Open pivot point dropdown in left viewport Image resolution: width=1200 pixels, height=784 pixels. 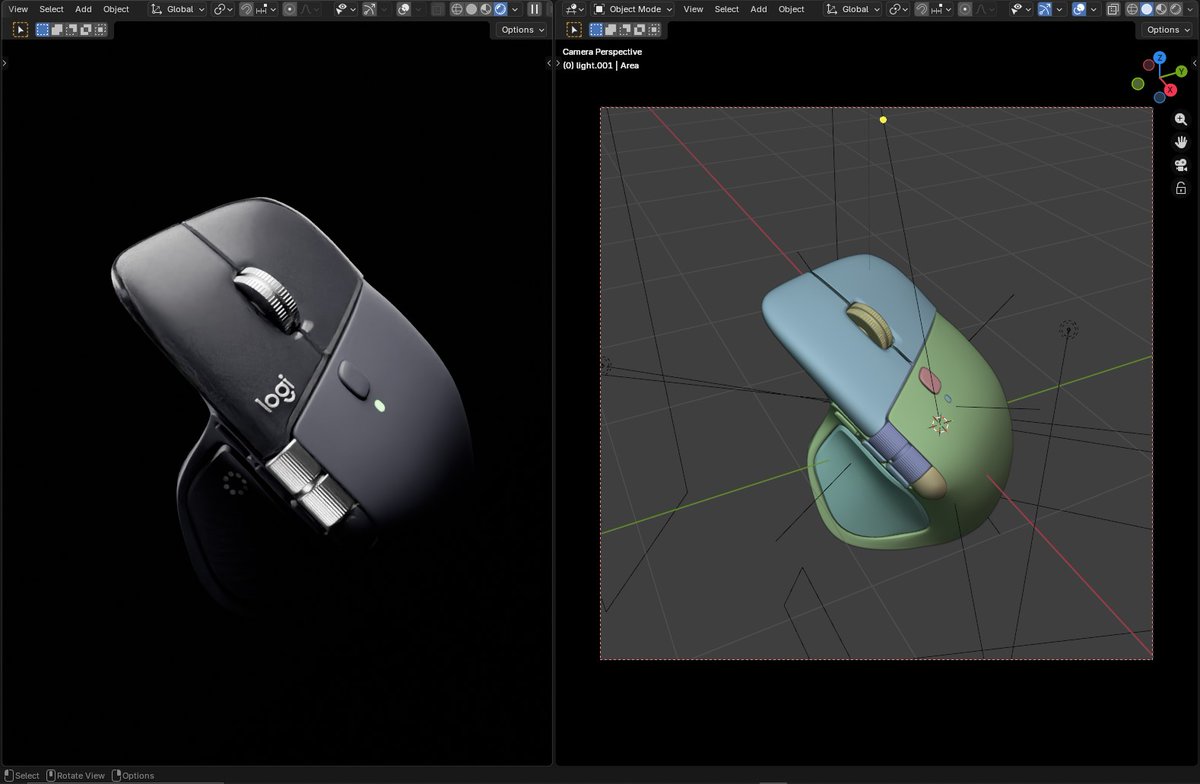tap(224, 9)
